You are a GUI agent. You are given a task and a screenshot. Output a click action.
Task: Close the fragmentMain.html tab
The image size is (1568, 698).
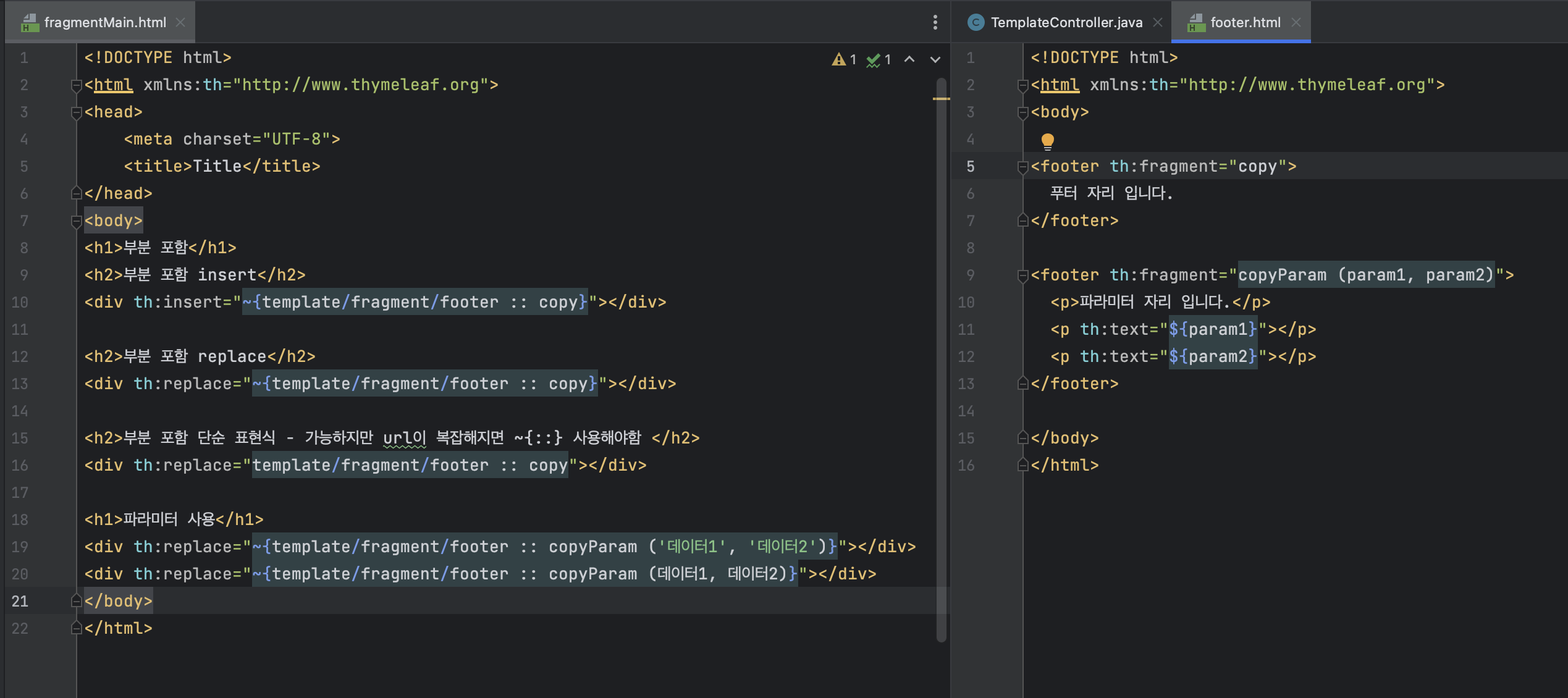pos(180,22)
